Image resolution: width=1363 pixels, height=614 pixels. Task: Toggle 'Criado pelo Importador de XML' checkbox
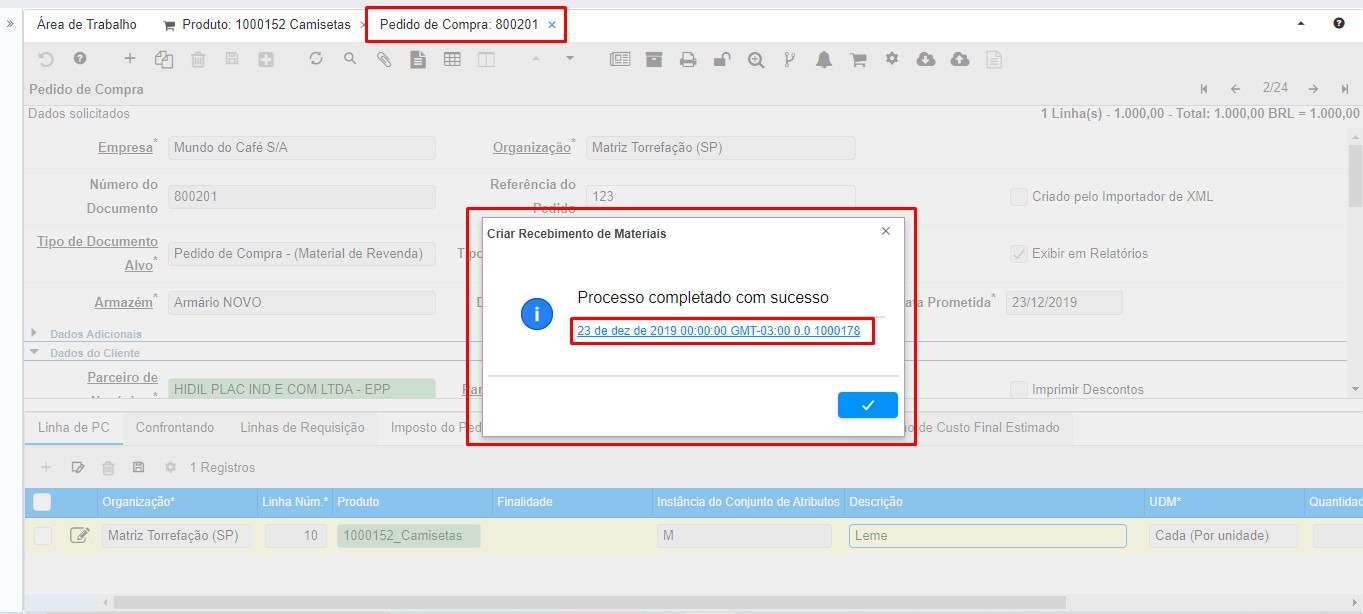pos(1018,197)
